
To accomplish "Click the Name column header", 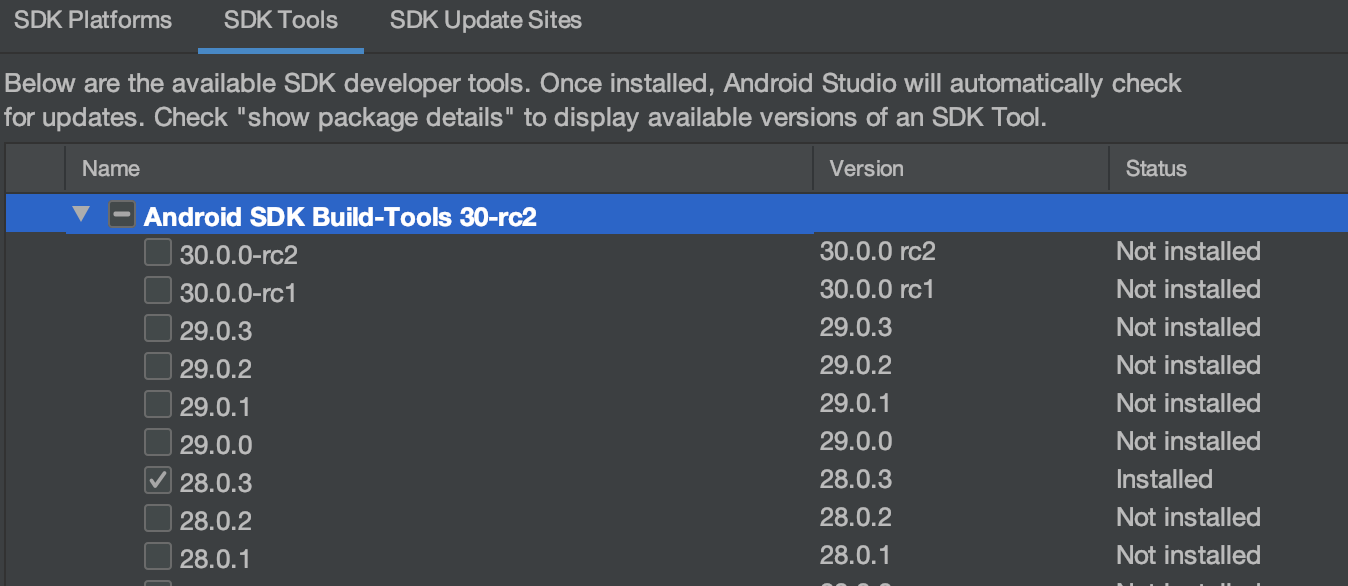I will tap(111, 169).
